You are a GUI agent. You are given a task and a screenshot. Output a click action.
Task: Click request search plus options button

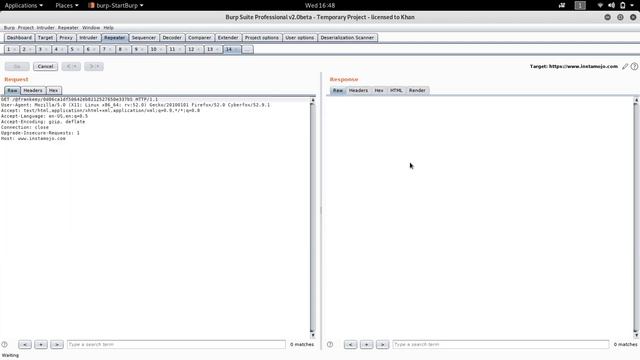coord(41,344)
